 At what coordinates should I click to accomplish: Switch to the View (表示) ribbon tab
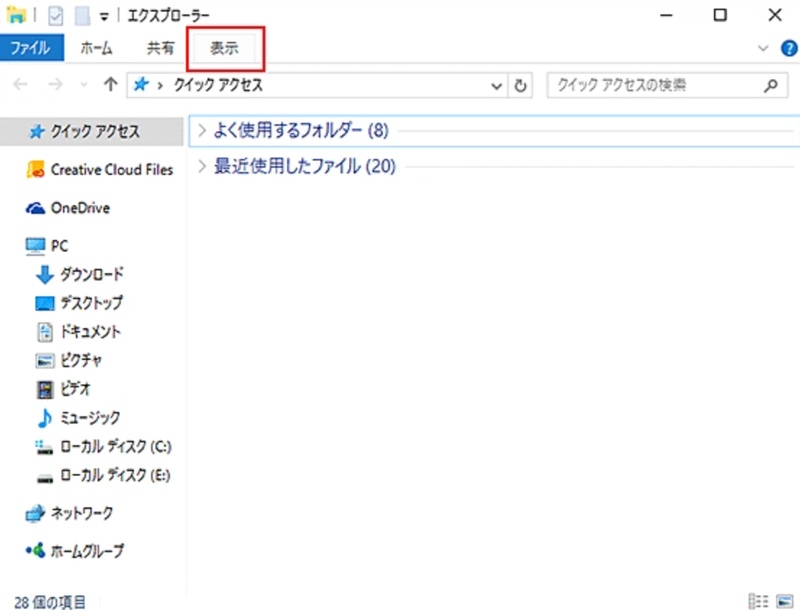point(222,47)
